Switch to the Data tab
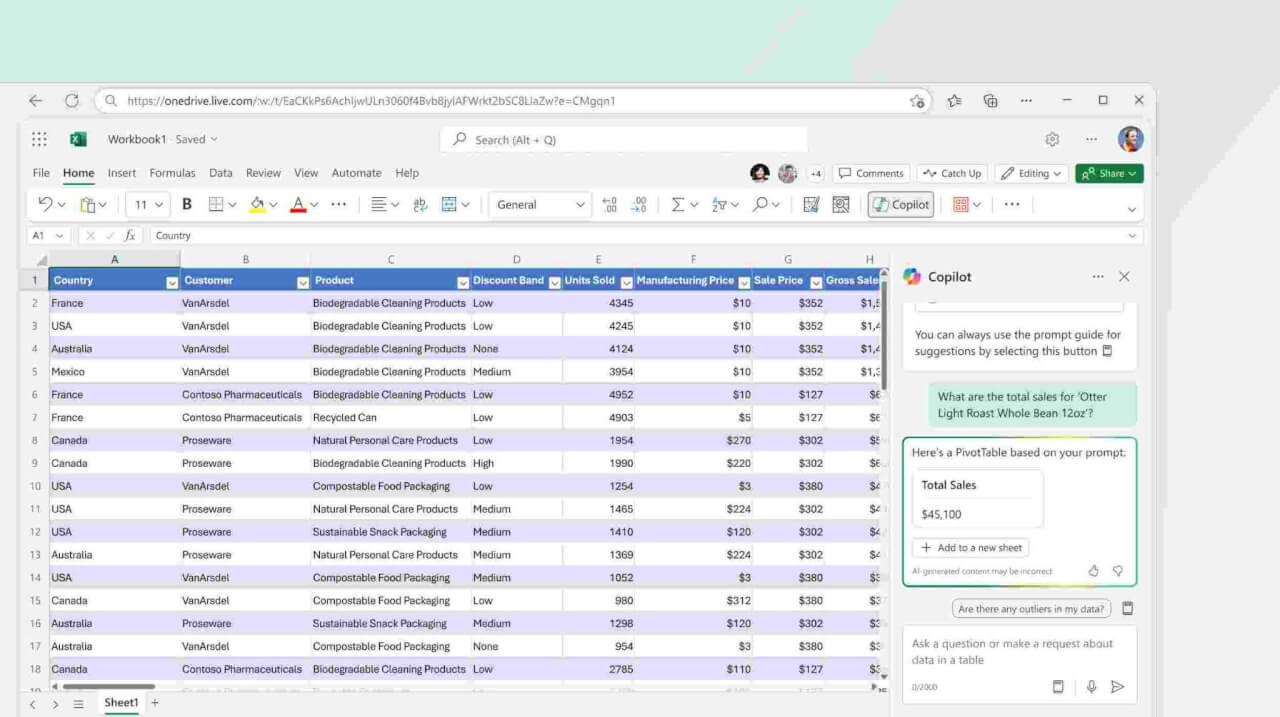This screenshot has height=717, width=1280. (x=221, y=173)
